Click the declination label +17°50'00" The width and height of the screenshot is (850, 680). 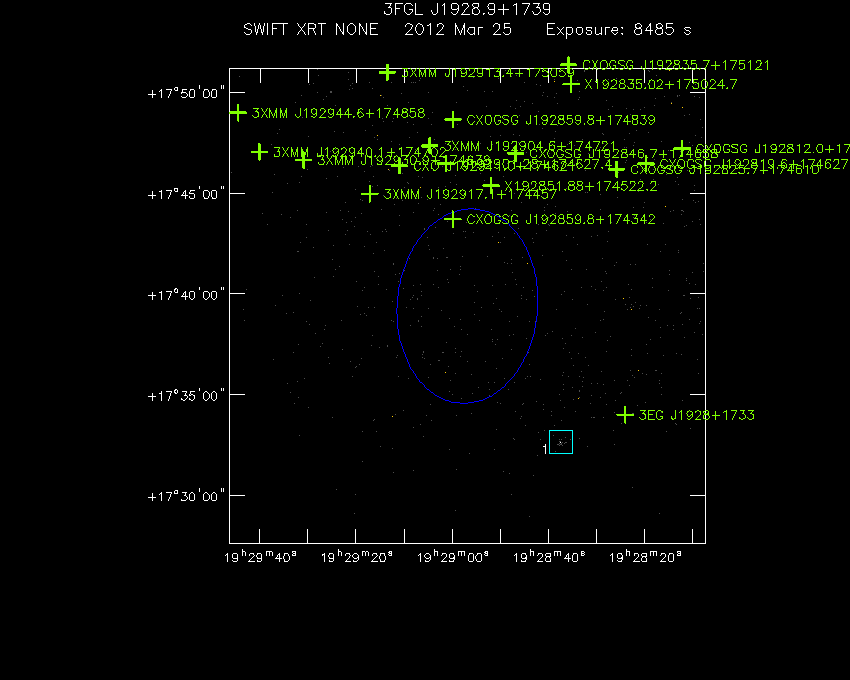point(186,93)
